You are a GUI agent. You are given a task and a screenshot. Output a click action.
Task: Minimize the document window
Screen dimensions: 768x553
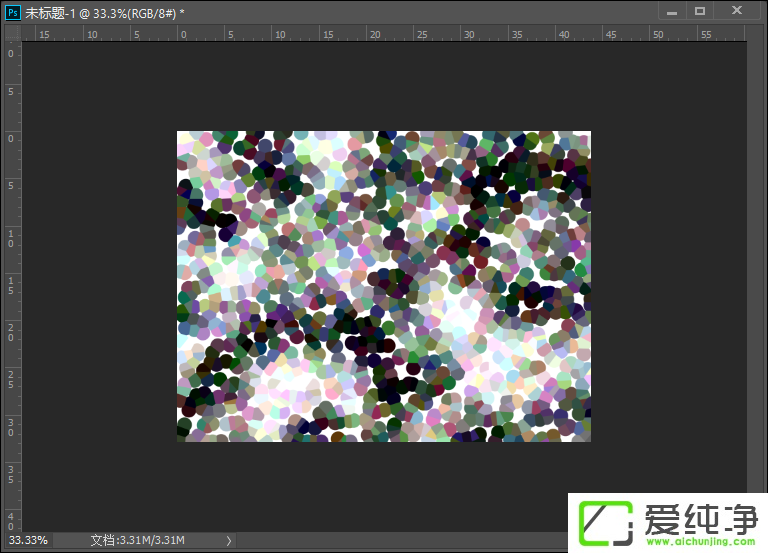pos(670,10)
